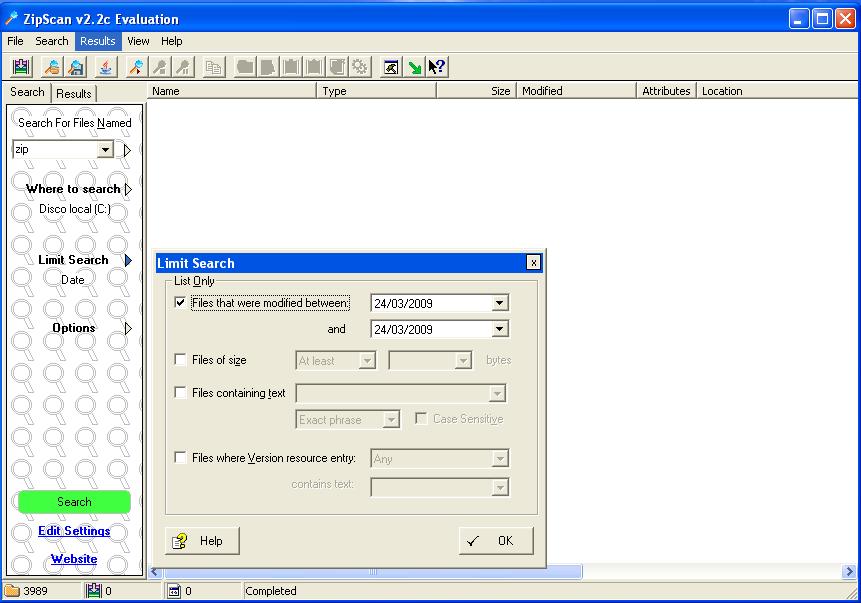Click the archive count icon in status bar

click(94, 591)
